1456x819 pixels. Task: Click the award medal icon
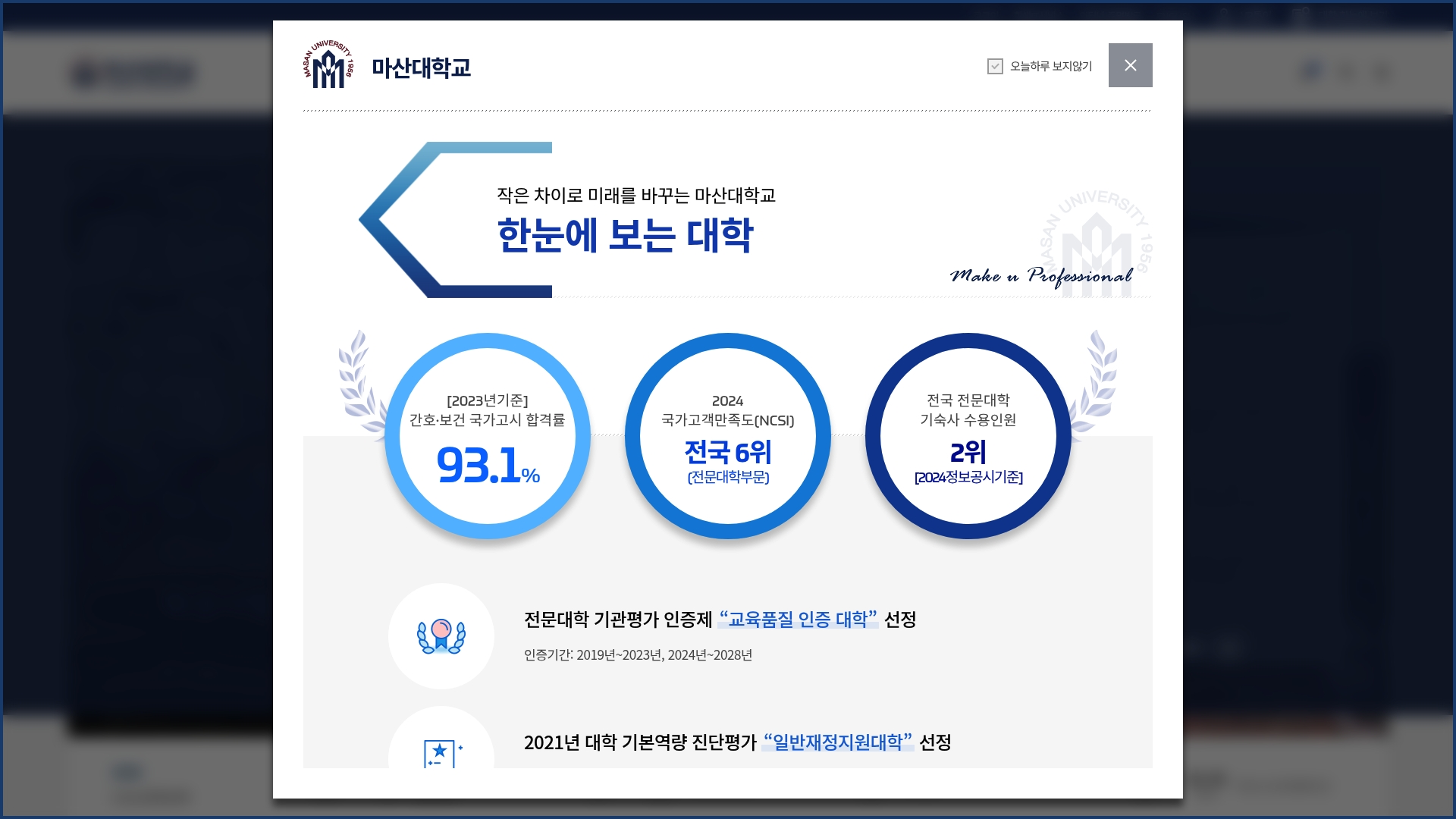tap(441, 635)
